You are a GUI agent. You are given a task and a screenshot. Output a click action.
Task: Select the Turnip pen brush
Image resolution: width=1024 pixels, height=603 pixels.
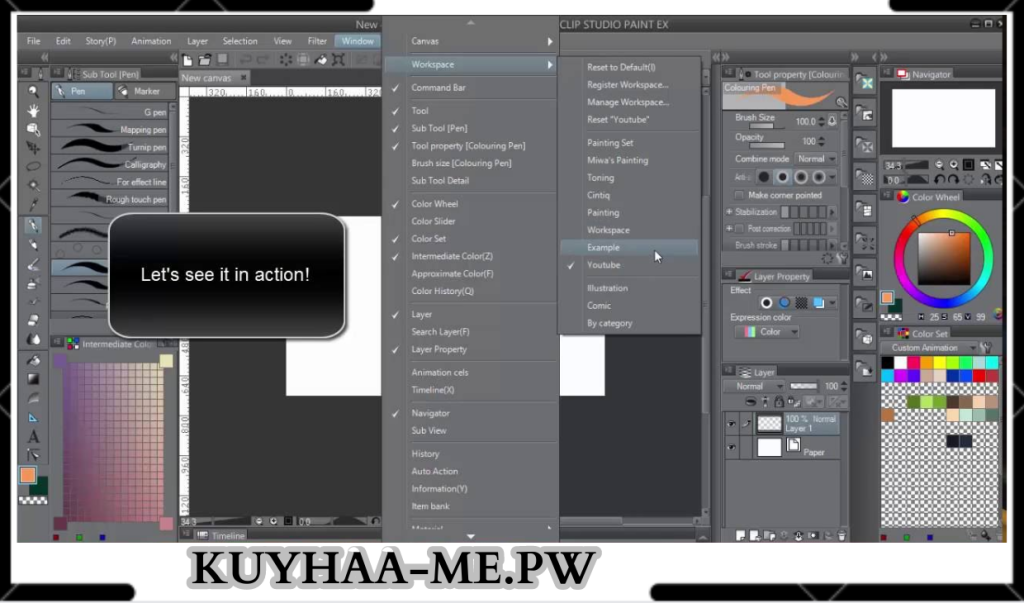click(x=110, y=147)
